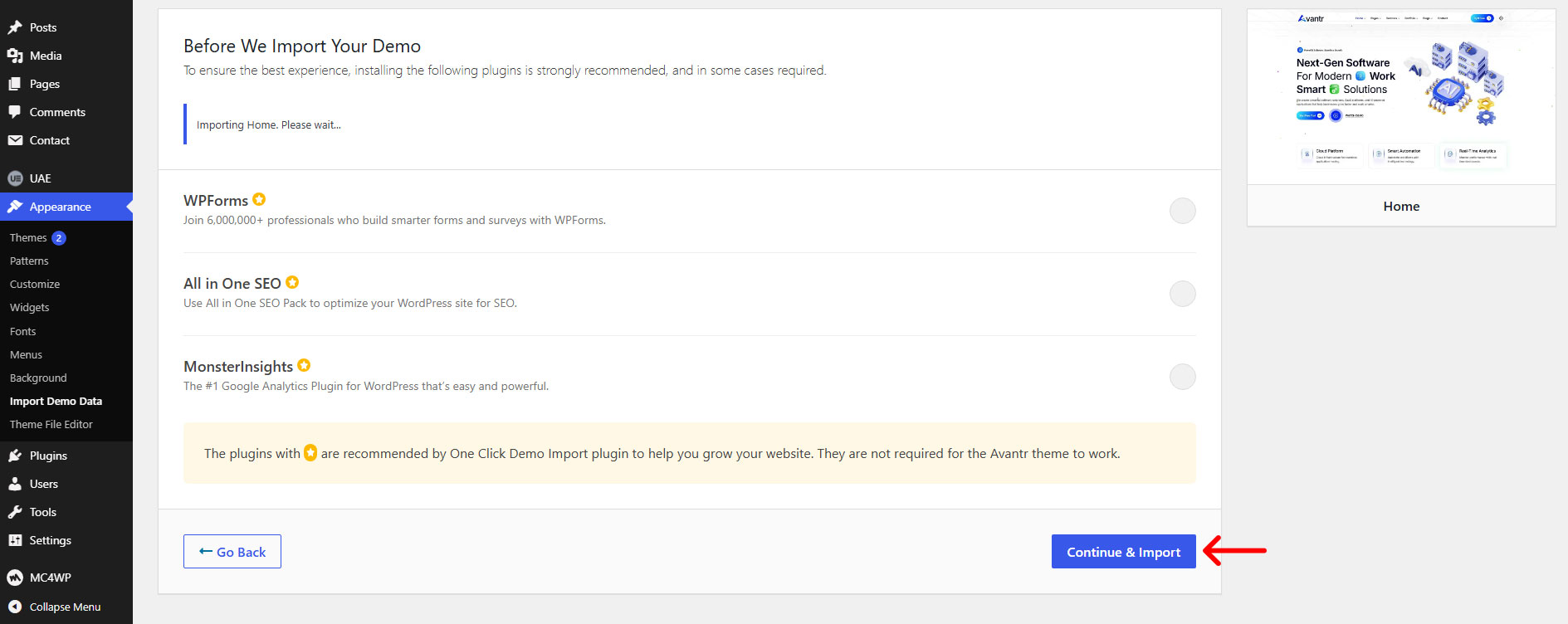Click the Contact envelope icon

[15, 140]
